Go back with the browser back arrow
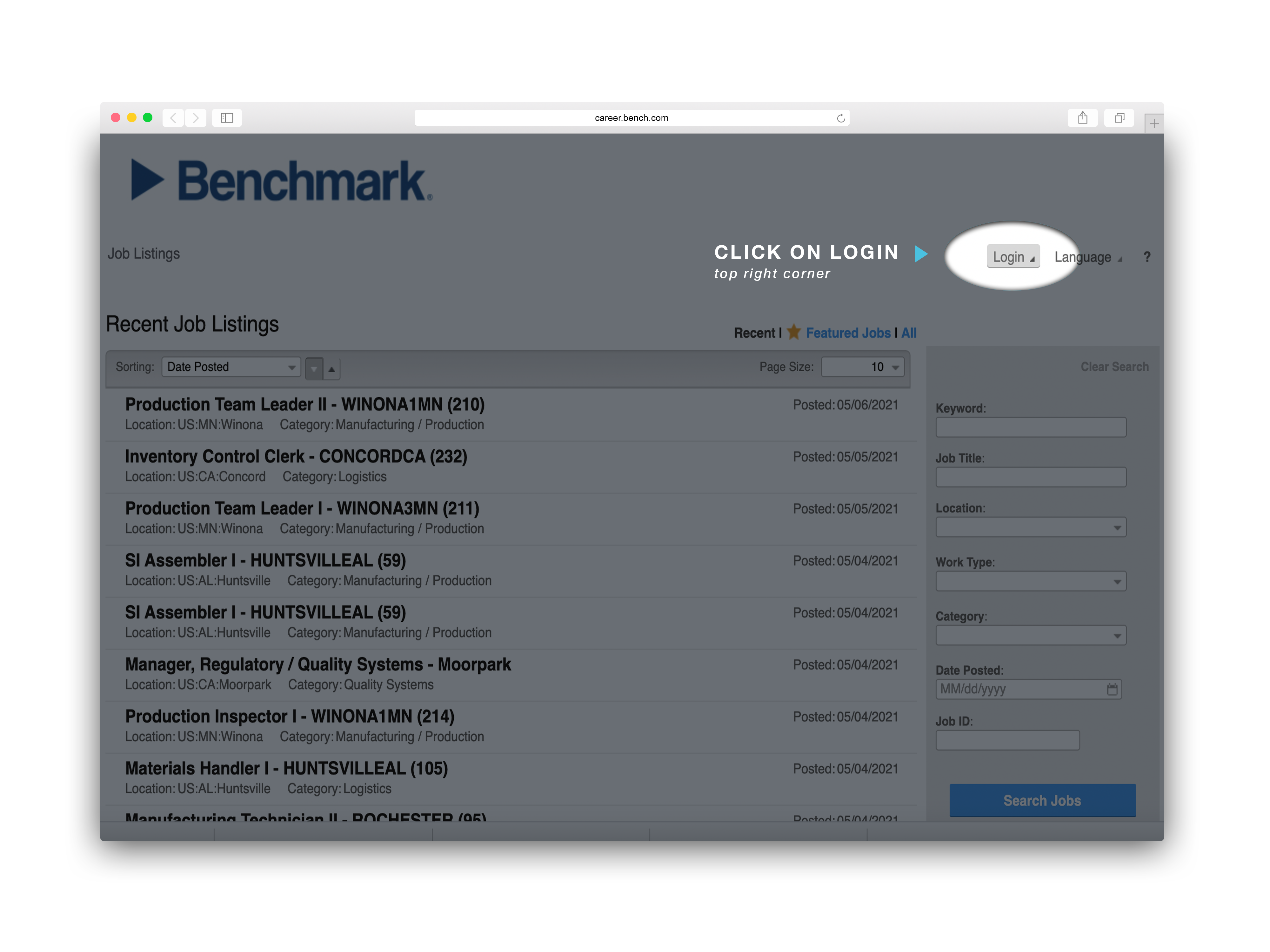This screenshot has height=952, width=1270. tap(173, 118)
